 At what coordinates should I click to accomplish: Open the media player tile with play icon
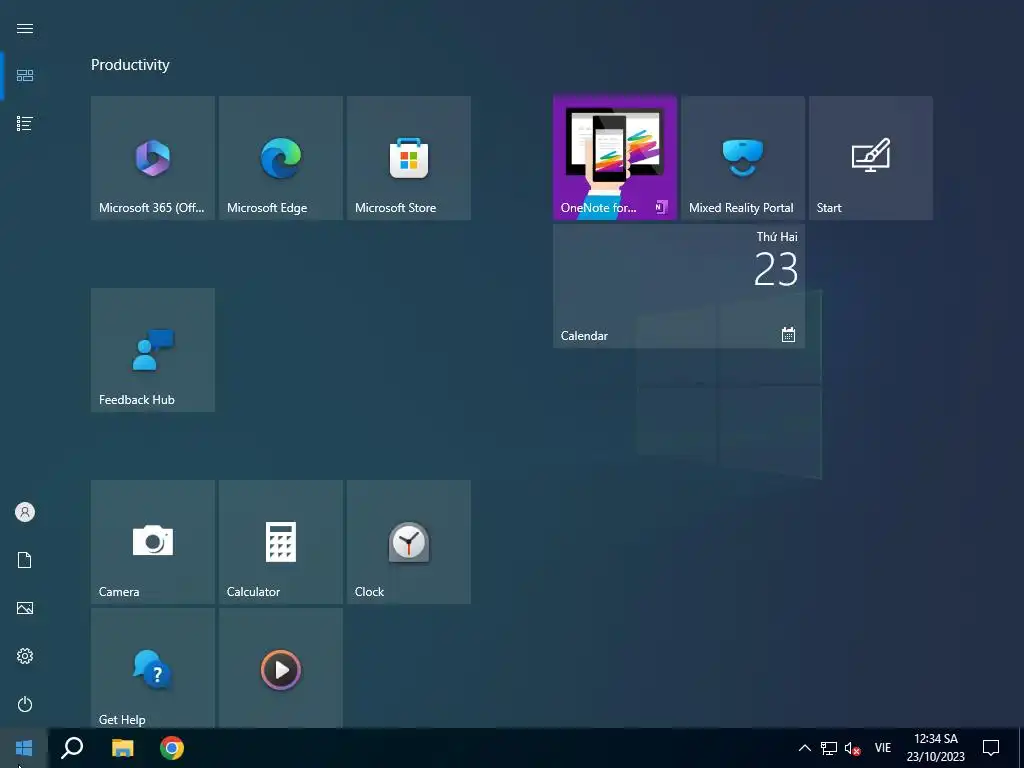[x=281, y=668]
